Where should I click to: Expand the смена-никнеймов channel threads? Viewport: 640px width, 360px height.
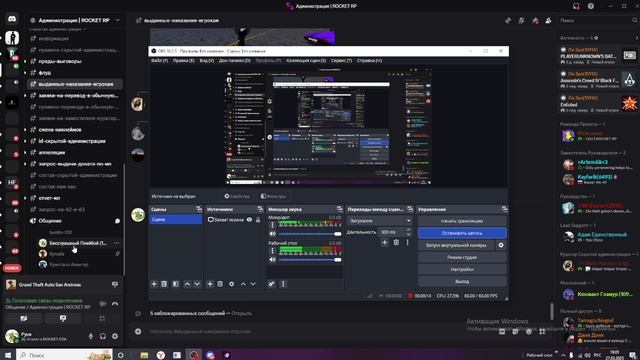pos(25,130)
